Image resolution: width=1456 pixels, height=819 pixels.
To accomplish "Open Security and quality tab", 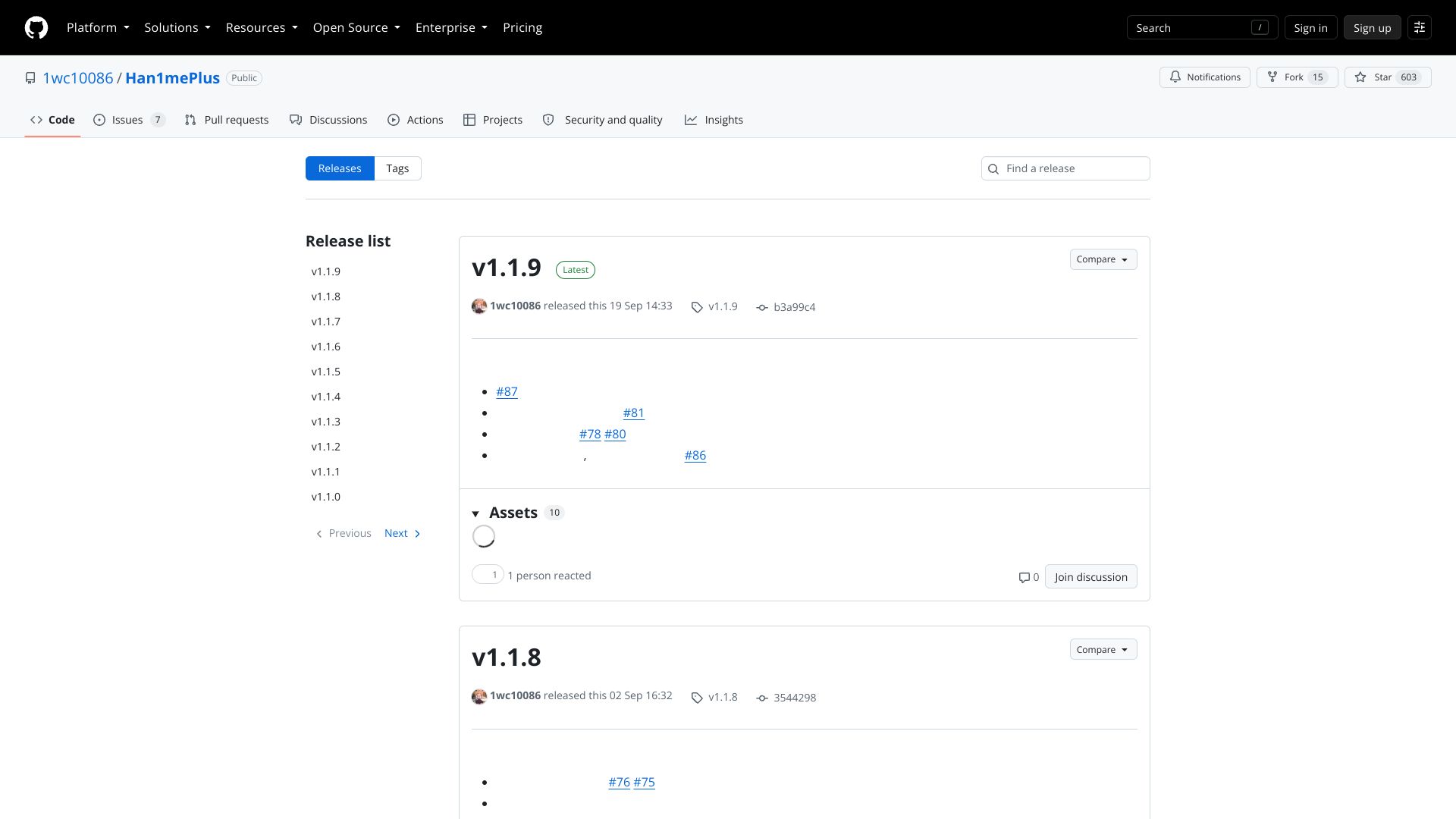I will click(x=603, y=120).
